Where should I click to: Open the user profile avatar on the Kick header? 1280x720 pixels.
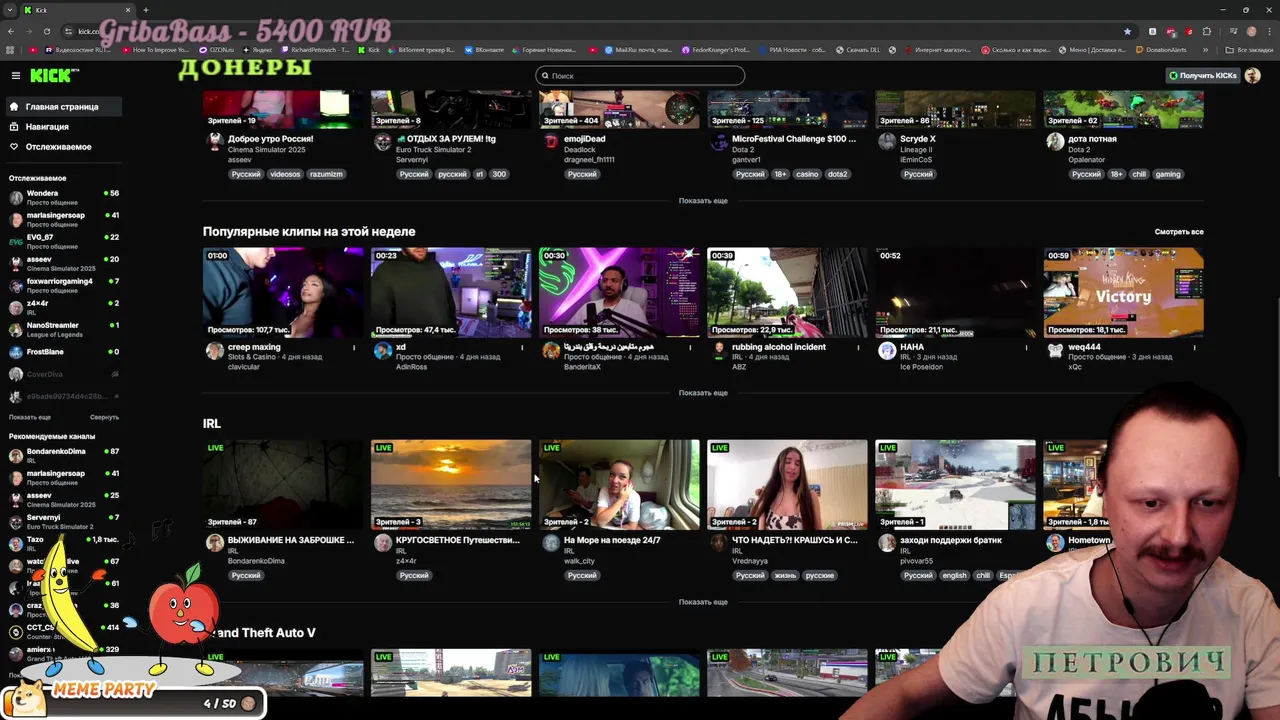(1253, 76)
